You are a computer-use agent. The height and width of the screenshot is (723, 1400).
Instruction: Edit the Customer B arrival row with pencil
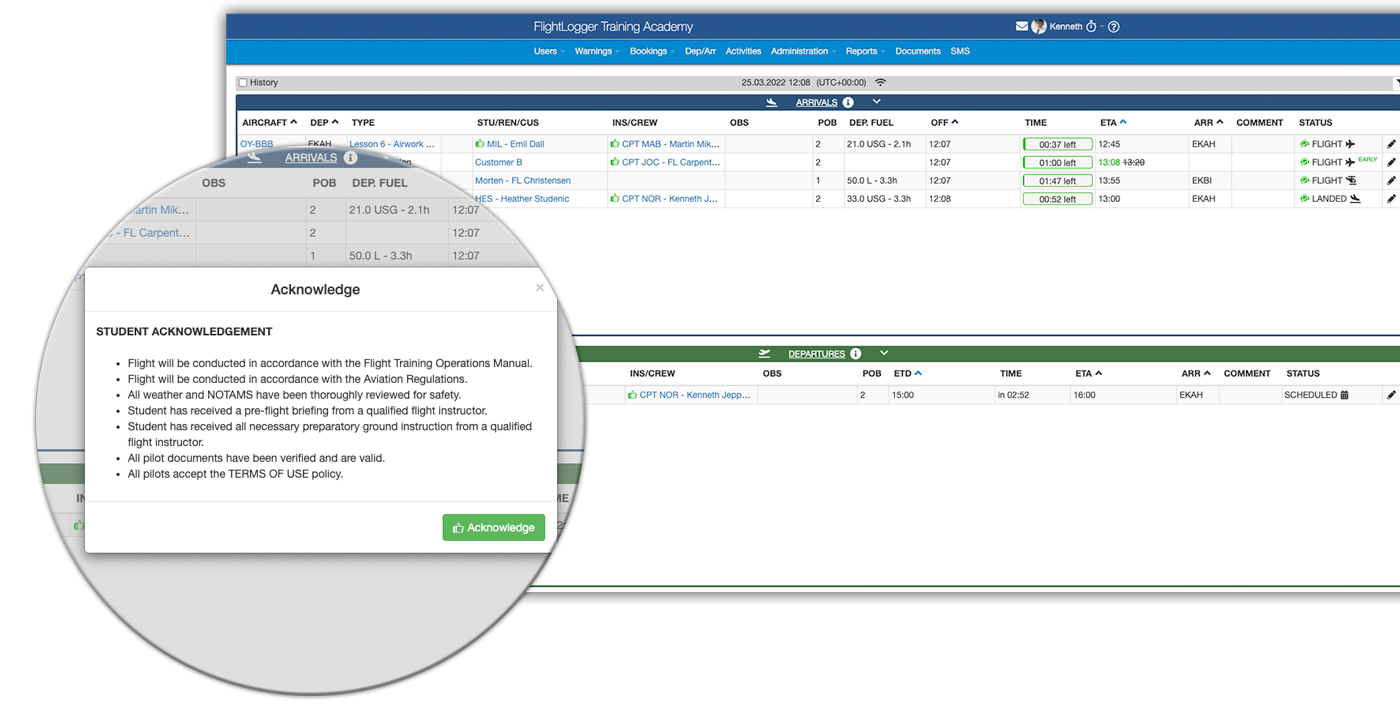click(1391, 162)
